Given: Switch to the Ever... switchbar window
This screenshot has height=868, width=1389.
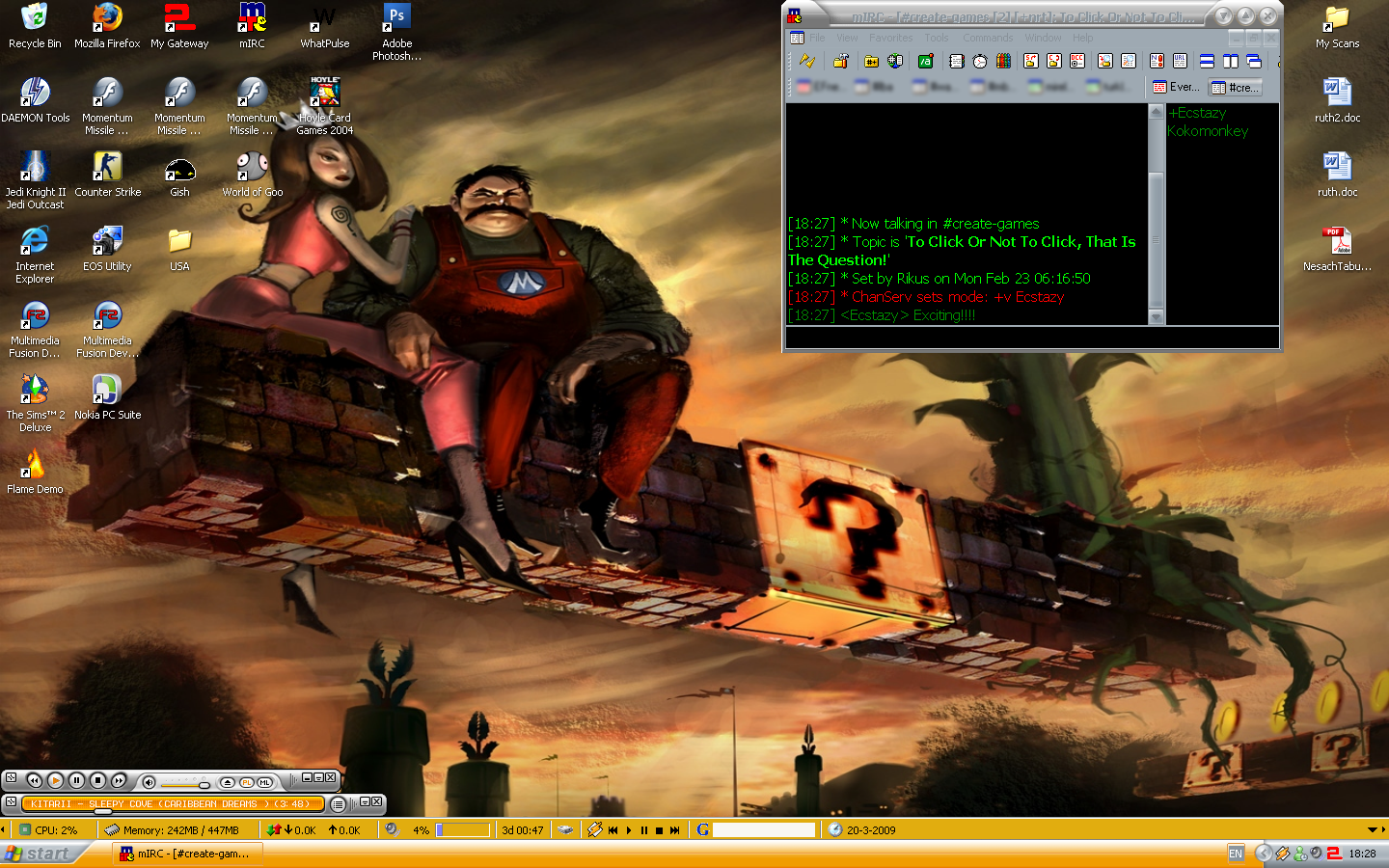Looking at the screenshot, I should pyautogui.click(x=1176, y=87).
